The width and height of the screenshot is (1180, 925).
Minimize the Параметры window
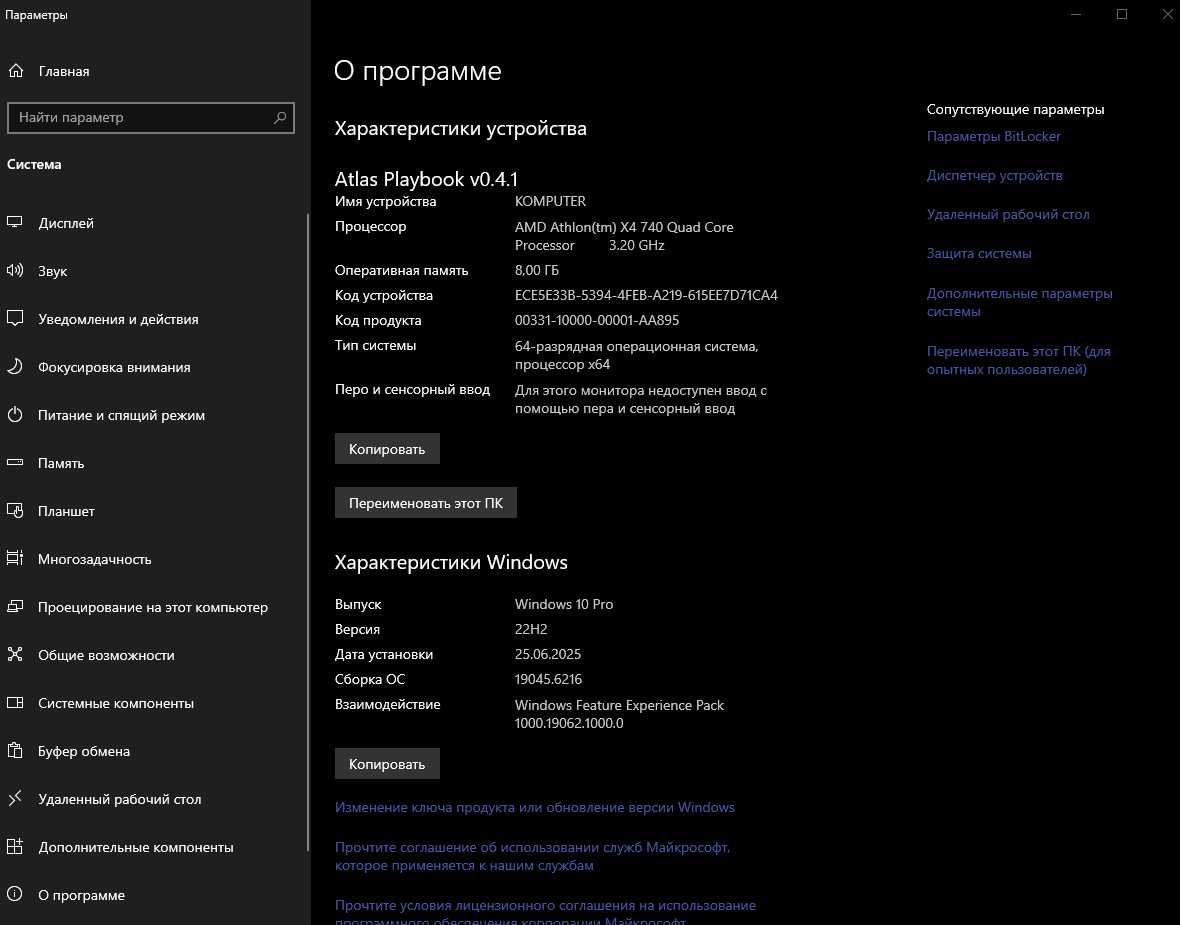(1076, 14)
